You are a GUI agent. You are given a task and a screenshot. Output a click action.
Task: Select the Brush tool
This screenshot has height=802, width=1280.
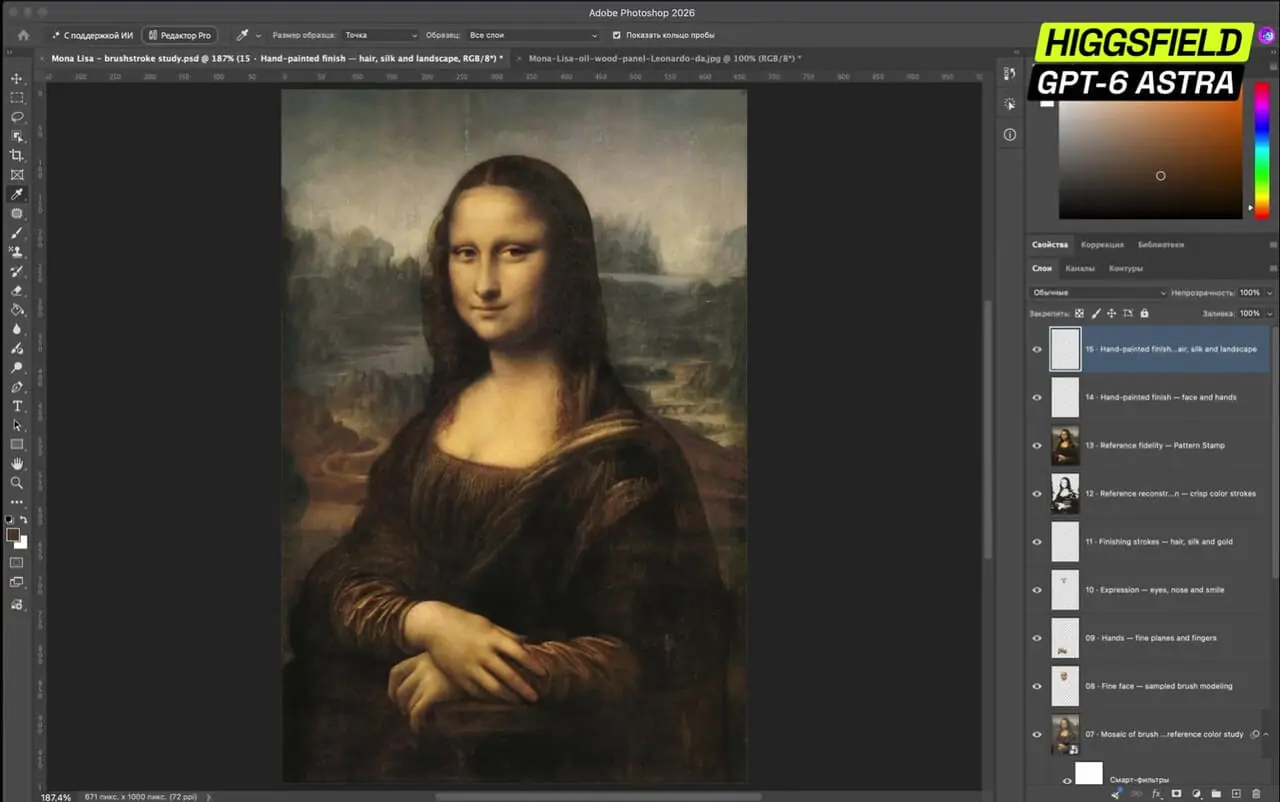click(17, 233)
